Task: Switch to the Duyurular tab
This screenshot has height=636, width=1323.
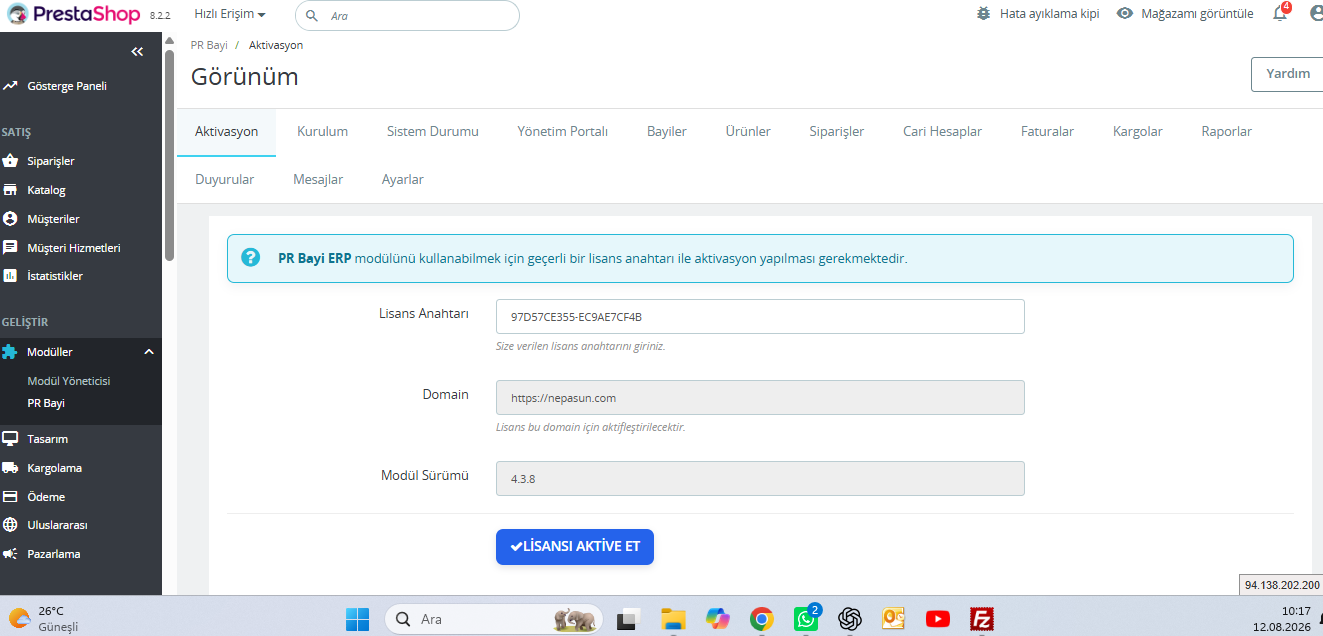Action: pos(225,180)
